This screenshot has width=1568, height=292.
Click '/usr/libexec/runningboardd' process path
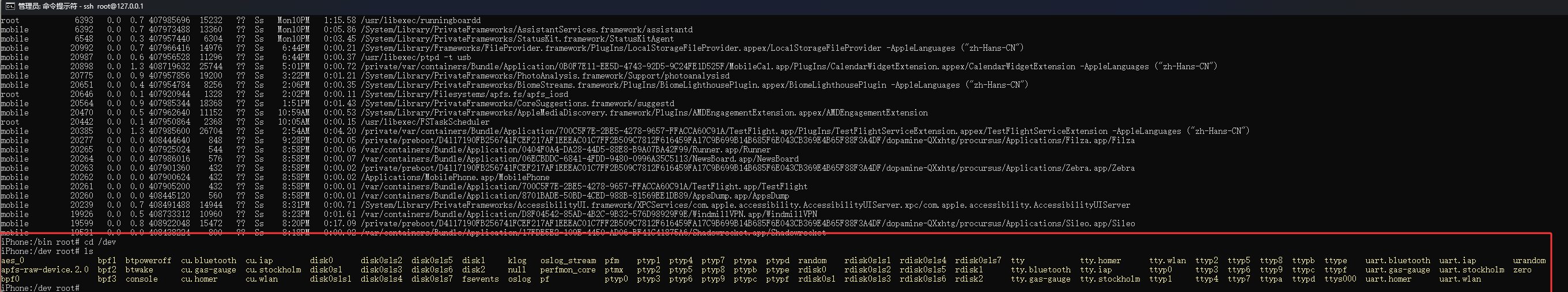(x=421, y=20)
